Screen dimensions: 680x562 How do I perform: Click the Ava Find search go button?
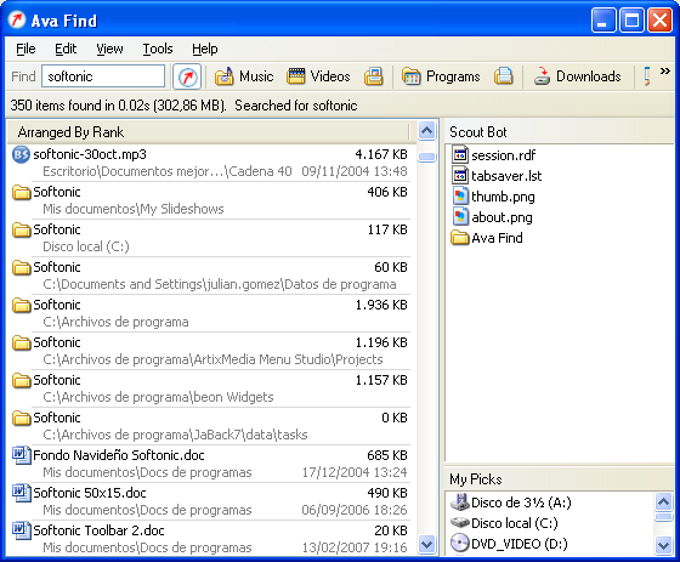(x=187, y=77)
